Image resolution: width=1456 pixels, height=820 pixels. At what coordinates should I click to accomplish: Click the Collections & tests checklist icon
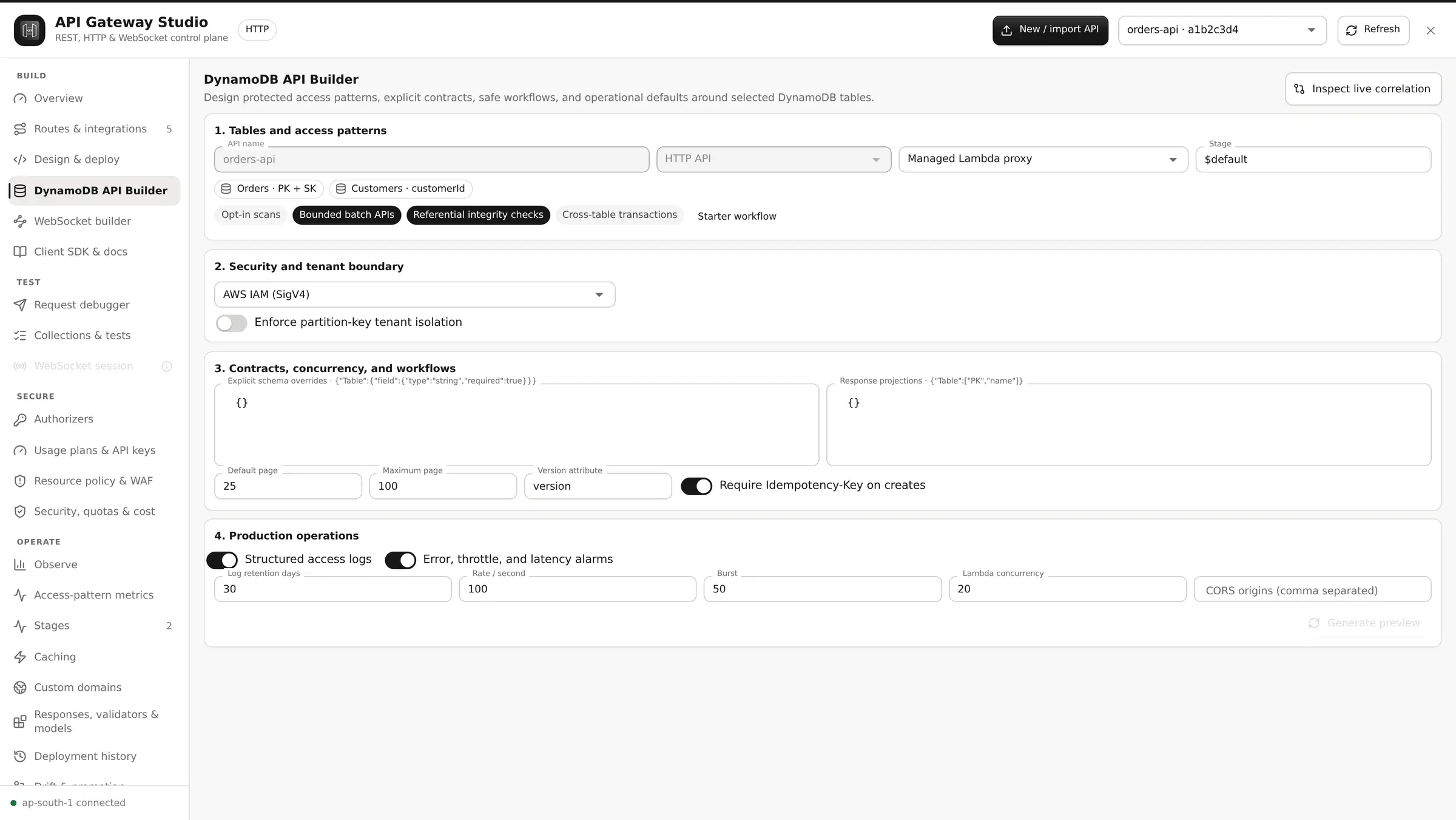tap(20, 335)
